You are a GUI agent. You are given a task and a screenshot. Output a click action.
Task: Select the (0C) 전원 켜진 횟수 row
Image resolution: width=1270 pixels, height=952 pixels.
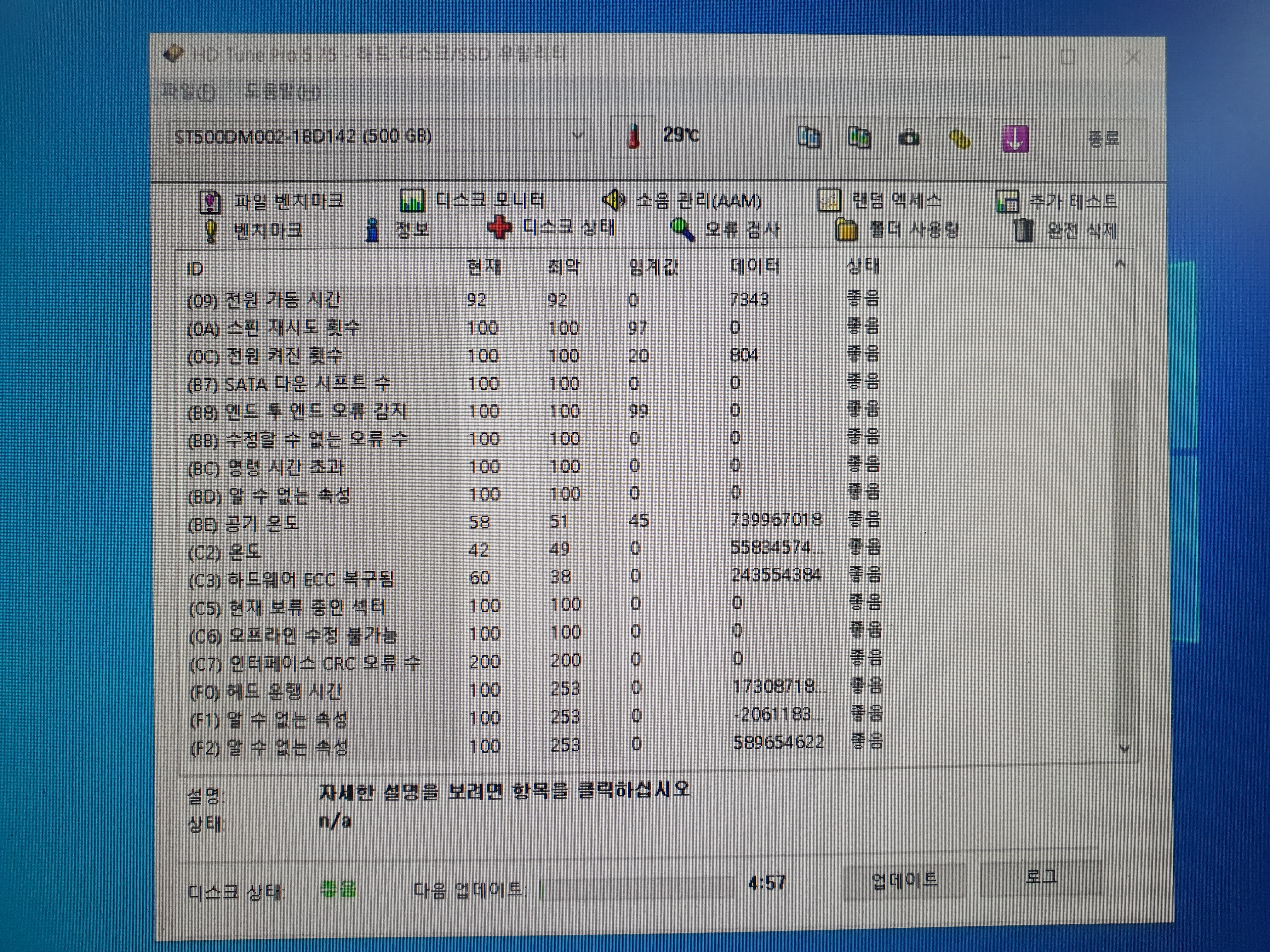click(x=534, y=355)
